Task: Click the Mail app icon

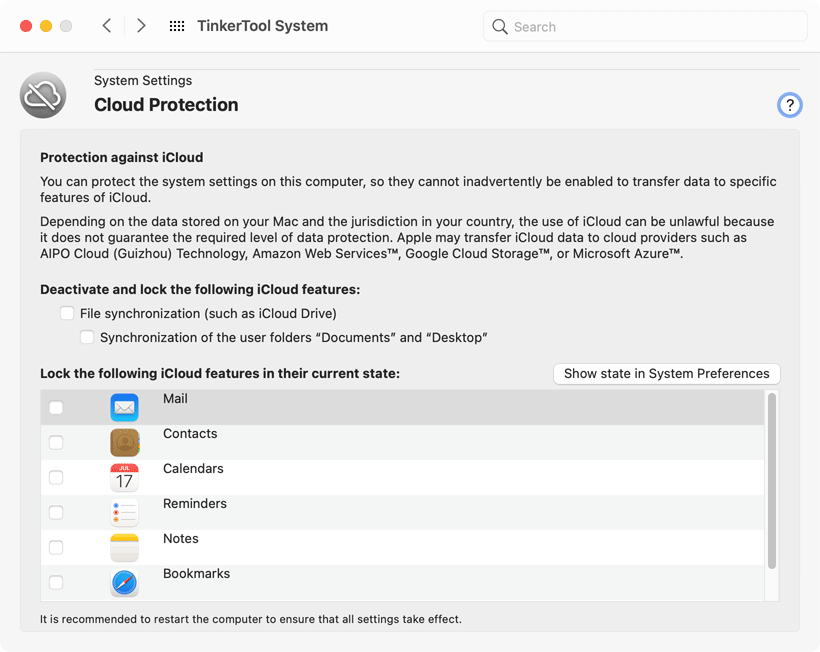Action: [124, 407]
